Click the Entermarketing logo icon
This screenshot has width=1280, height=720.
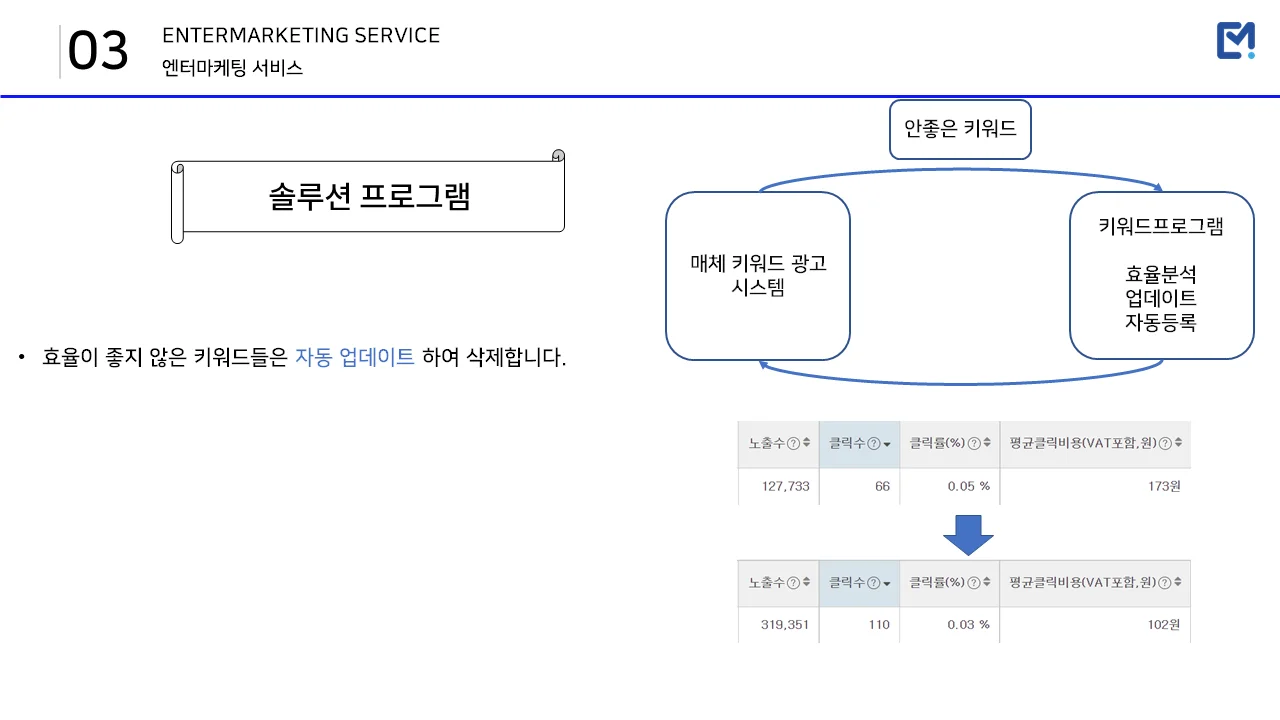coord(1236,40)
